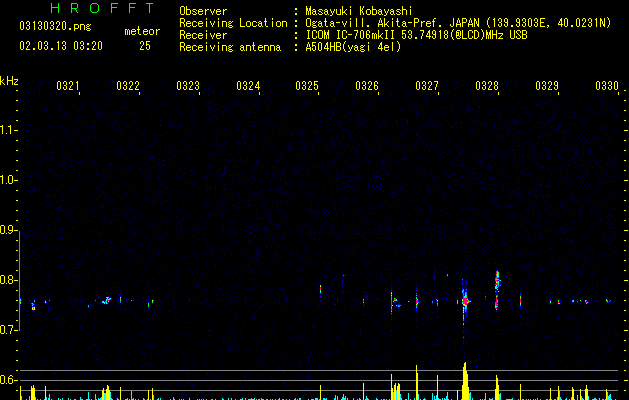This screenshot has width=629, height=400.
Task: Click the tallest yellow intensity peak
Action: (x=465, y=381)
